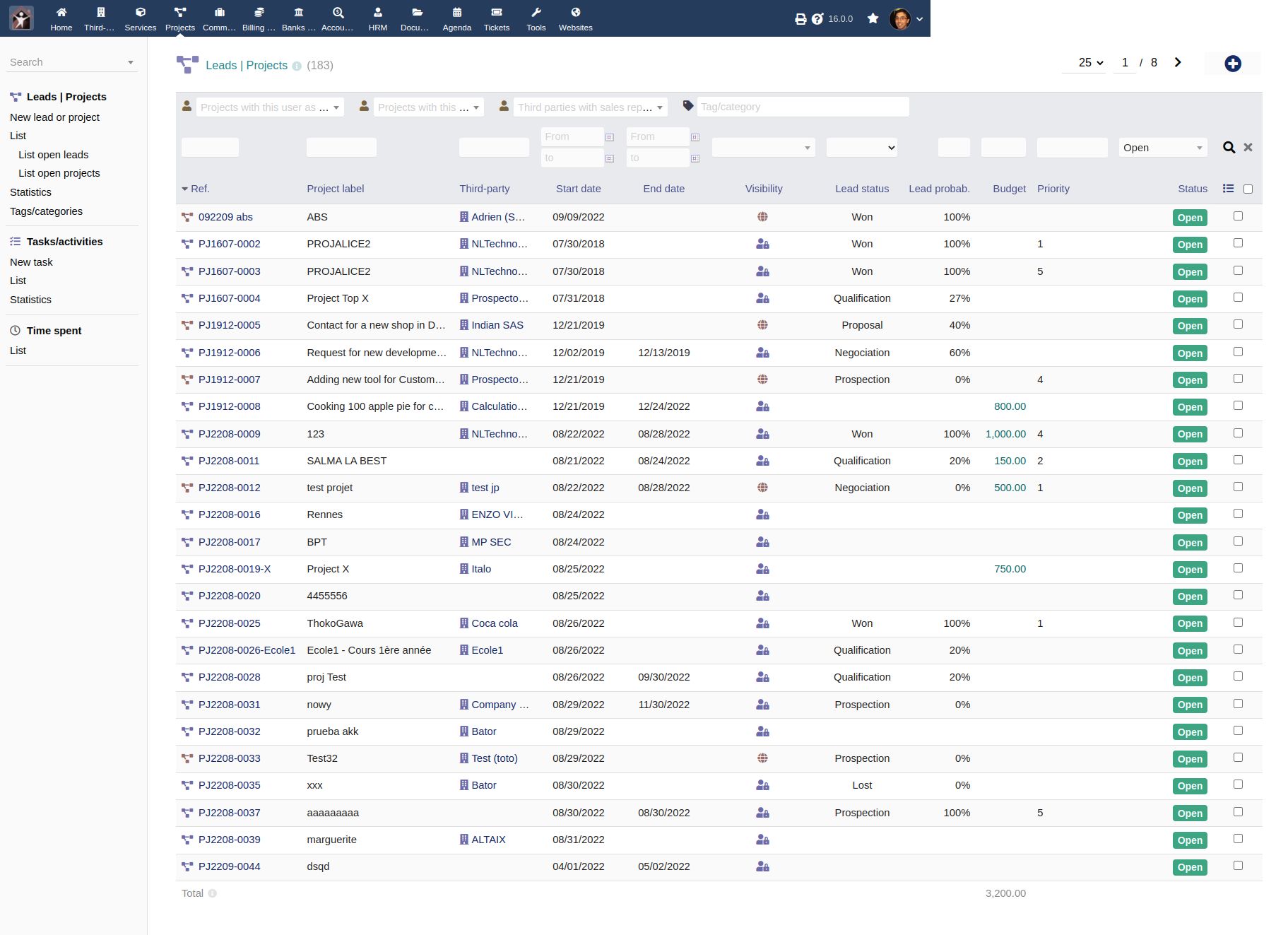Go to next page using arrow icon
The width and height of the screenshot is (1288, 935).
(1177, 62)
